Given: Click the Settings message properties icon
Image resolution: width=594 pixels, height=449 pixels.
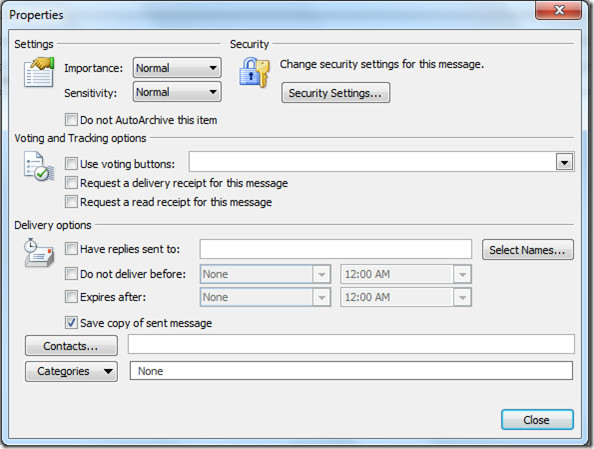Looking at the screenshot, I should click(x=39, y=72).
